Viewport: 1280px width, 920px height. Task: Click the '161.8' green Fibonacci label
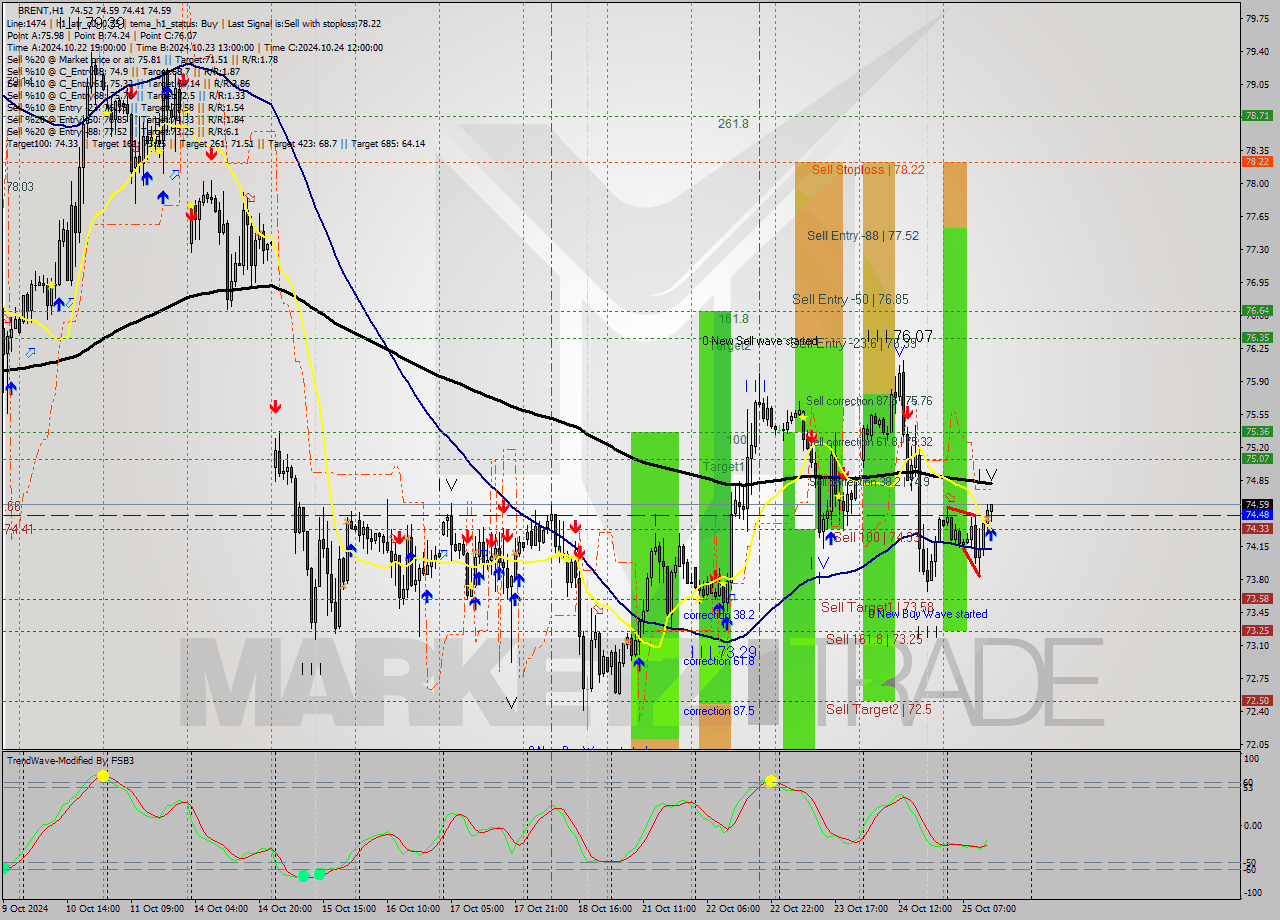(x=733, y=319)
